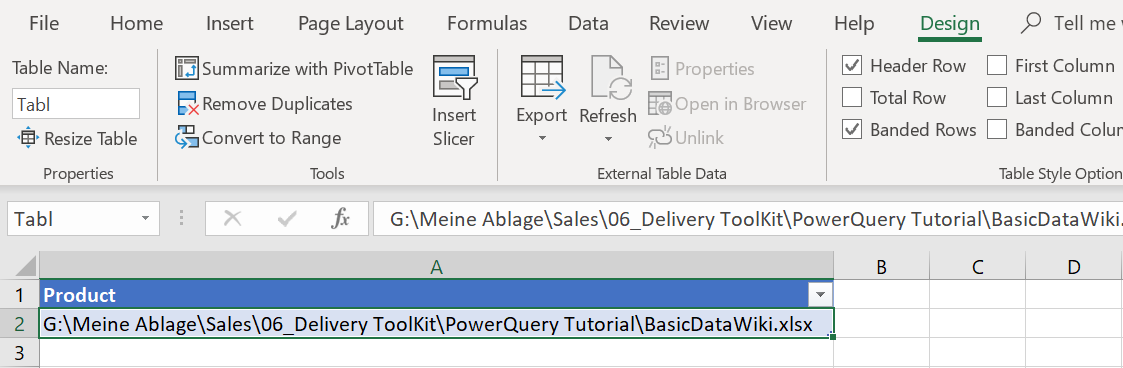Open the Product column filter dropdown
1123x368 pixels.
pyautogui.click(x=819, y=294)
